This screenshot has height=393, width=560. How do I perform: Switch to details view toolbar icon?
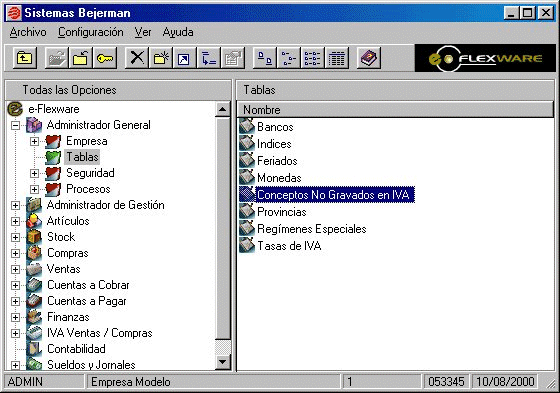click(337, 58)
